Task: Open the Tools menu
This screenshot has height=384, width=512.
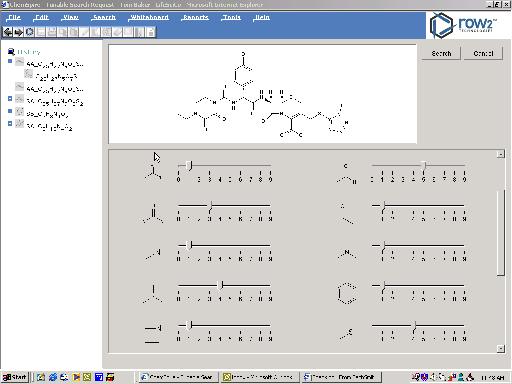Action: click(231, 17)
